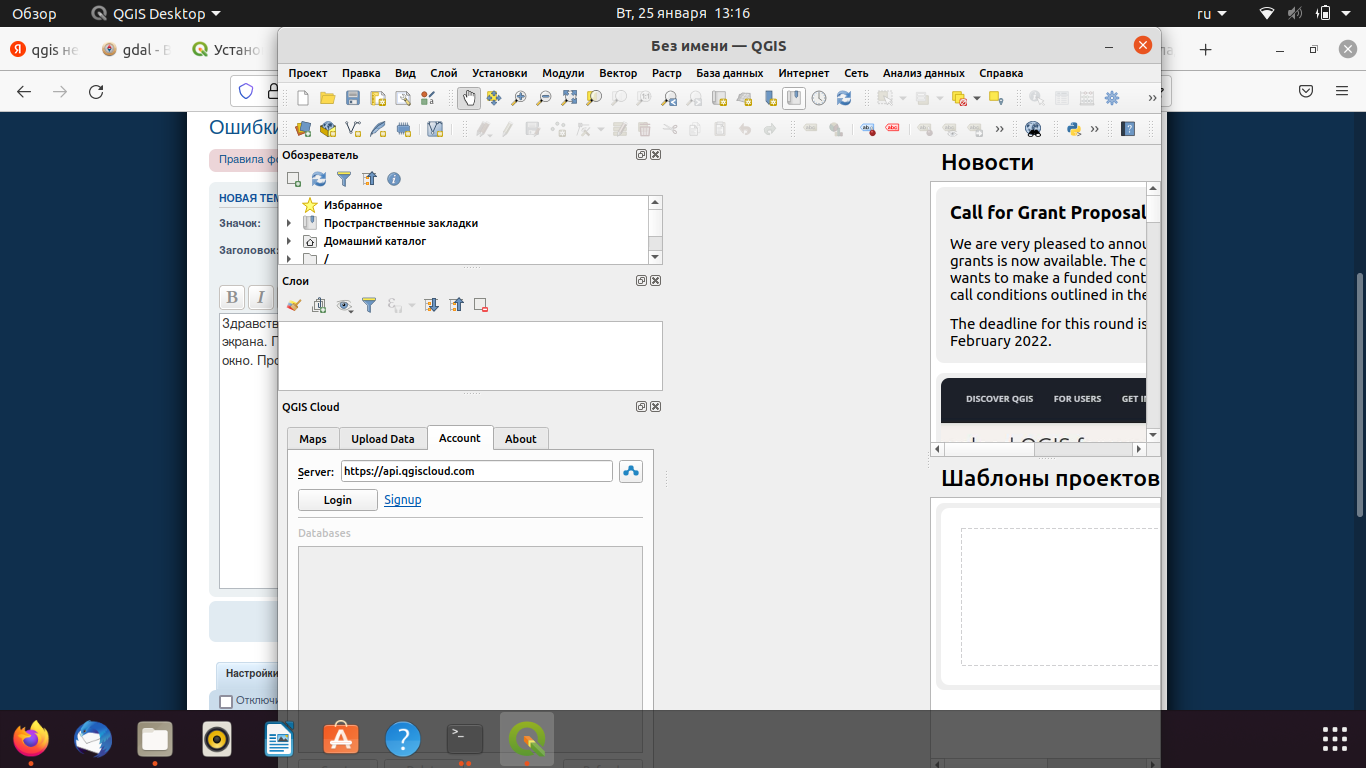
Task: Toggle the spatial bookmarks toolbar button
Action: [x=794, y=98]
